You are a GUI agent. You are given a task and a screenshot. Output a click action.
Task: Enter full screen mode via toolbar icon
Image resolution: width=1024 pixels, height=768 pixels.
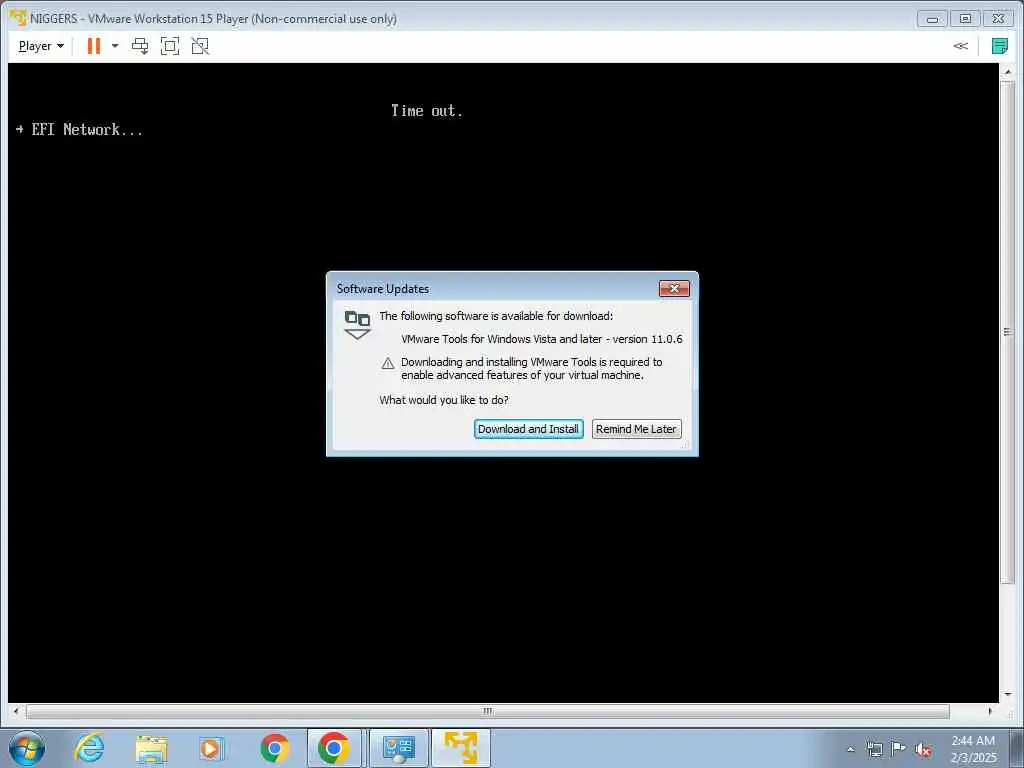pos(170,46)
